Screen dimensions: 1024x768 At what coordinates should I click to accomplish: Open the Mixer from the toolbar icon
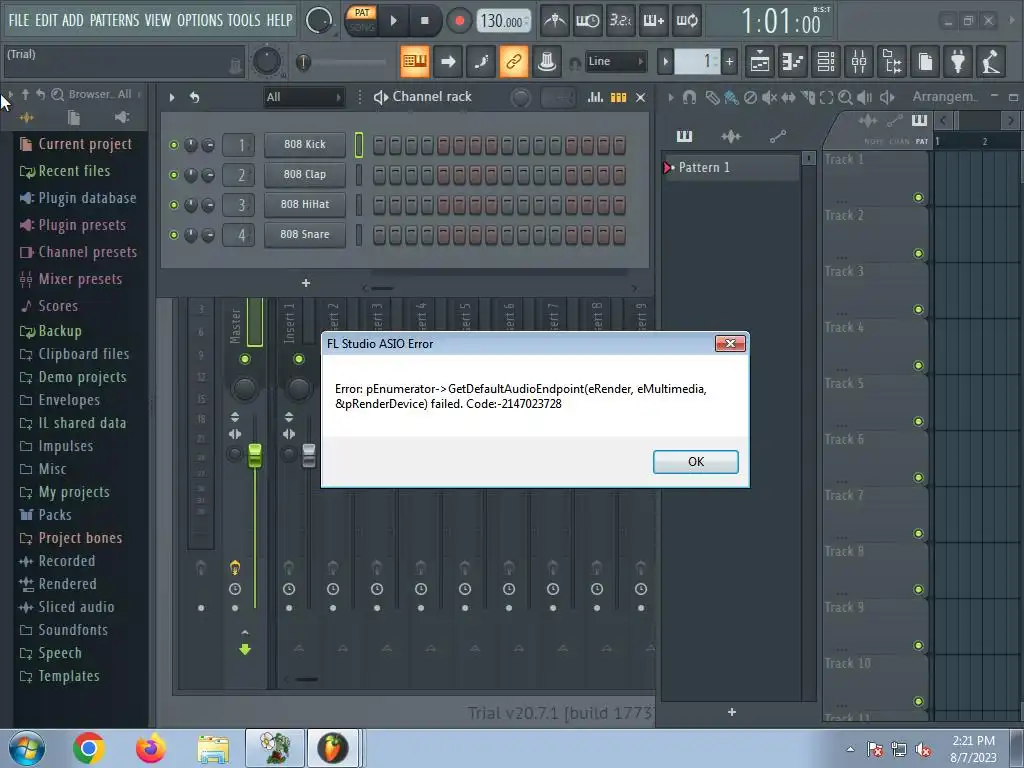click(859, 61)
